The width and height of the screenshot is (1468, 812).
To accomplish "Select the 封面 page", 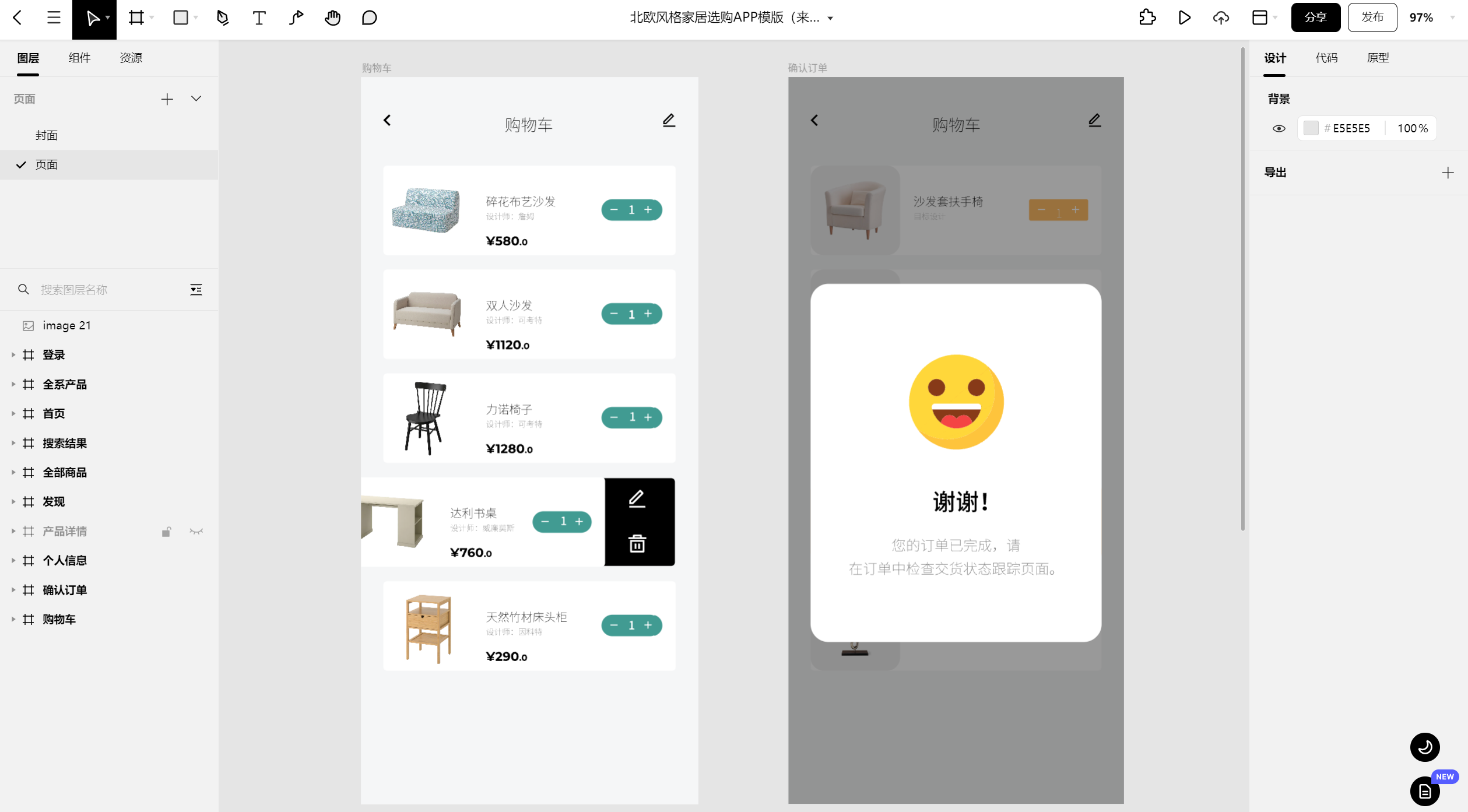I will 109,135.
